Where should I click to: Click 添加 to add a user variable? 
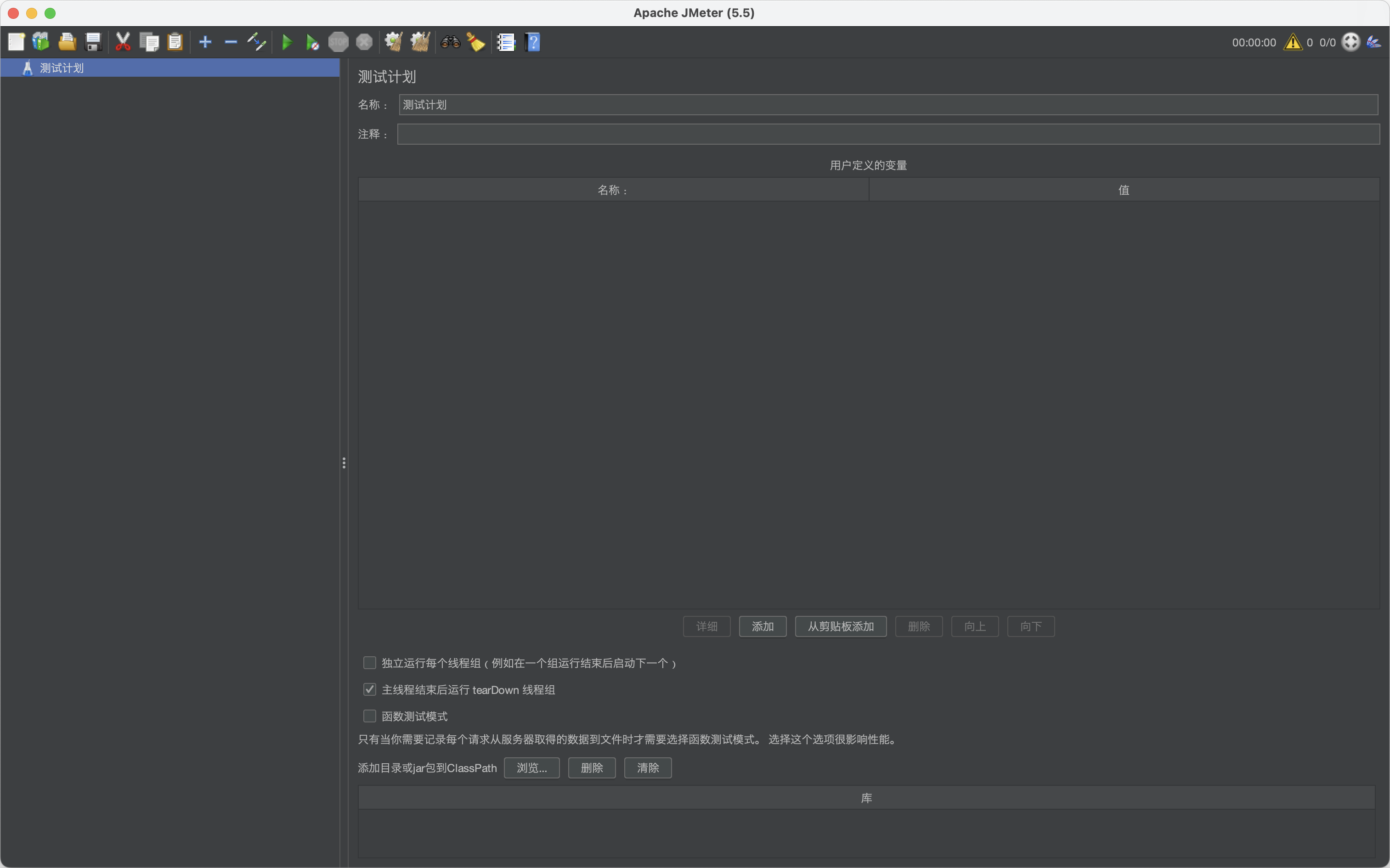(x=763, y=626)
